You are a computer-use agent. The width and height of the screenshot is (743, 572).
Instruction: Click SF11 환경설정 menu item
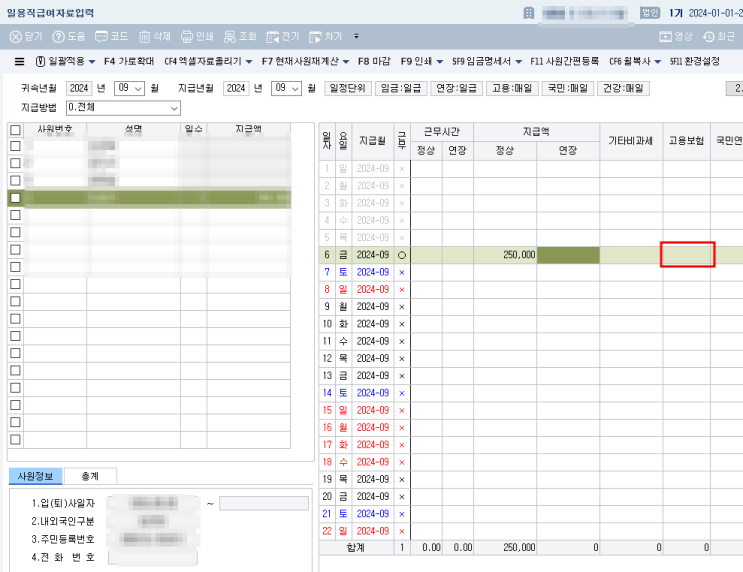695,61
